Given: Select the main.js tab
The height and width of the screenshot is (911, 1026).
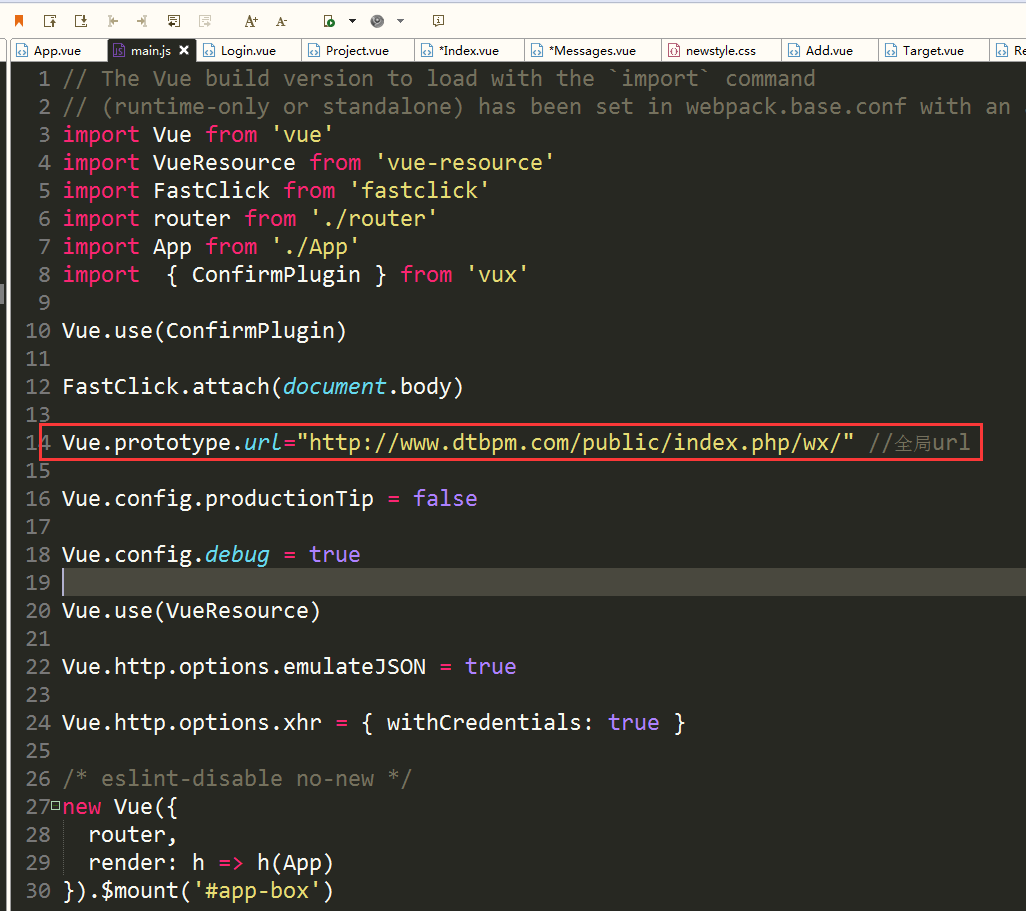Looking at the screenshot, I should (150, 50).
